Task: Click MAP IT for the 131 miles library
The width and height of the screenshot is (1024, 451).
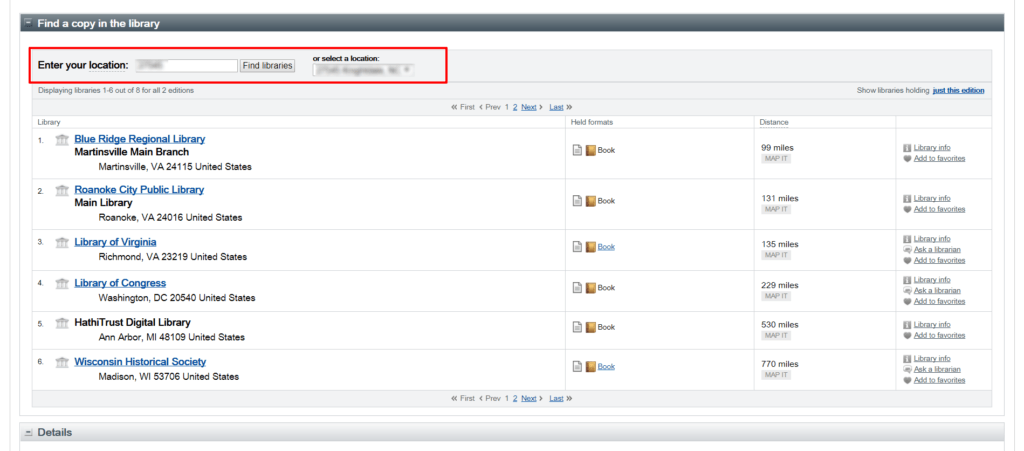Action: click(776, 210)
